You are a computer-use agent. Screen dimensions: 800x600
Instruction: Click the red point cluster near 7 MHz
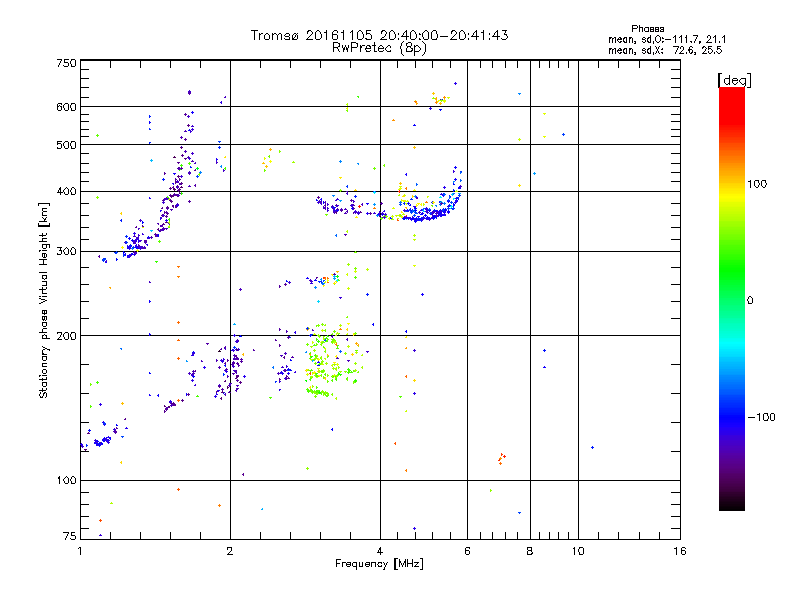[x=502, y=459]
